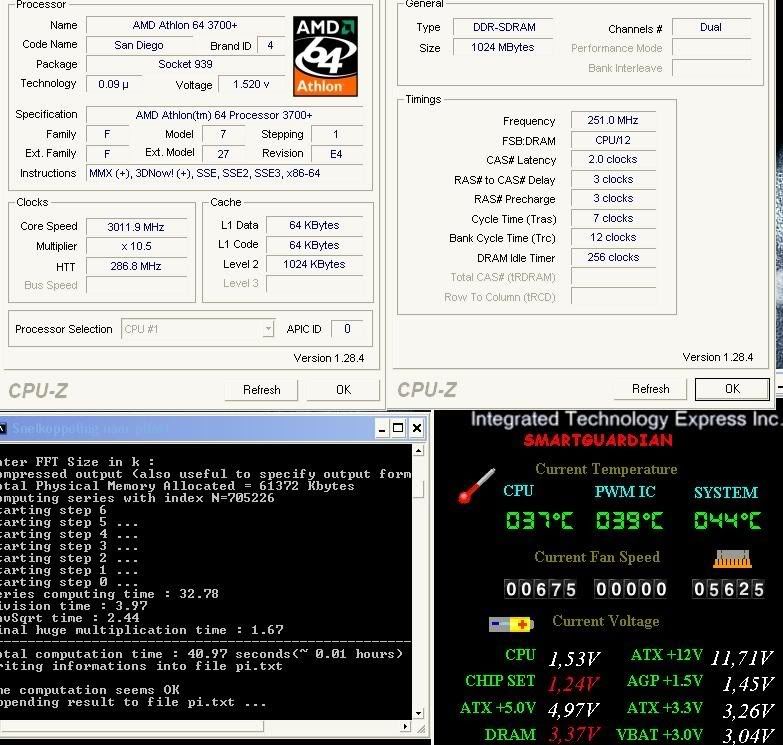Click the ATX +12V reading 11,71V
Screen dimensions: 783x745
coord(742,658)
